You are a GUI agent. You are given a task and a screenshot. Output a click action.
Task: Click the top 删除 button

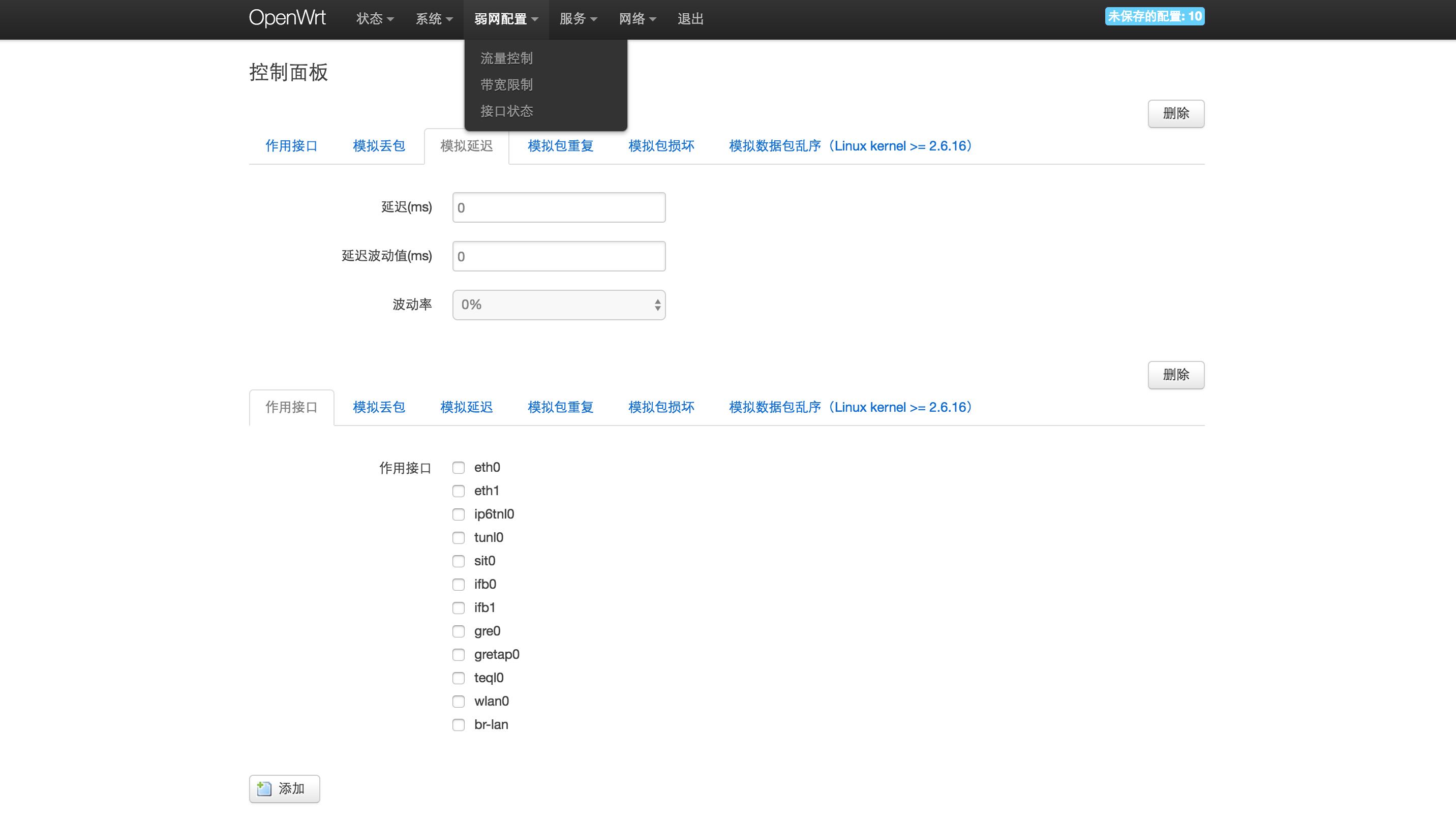tap(1176, 113)
